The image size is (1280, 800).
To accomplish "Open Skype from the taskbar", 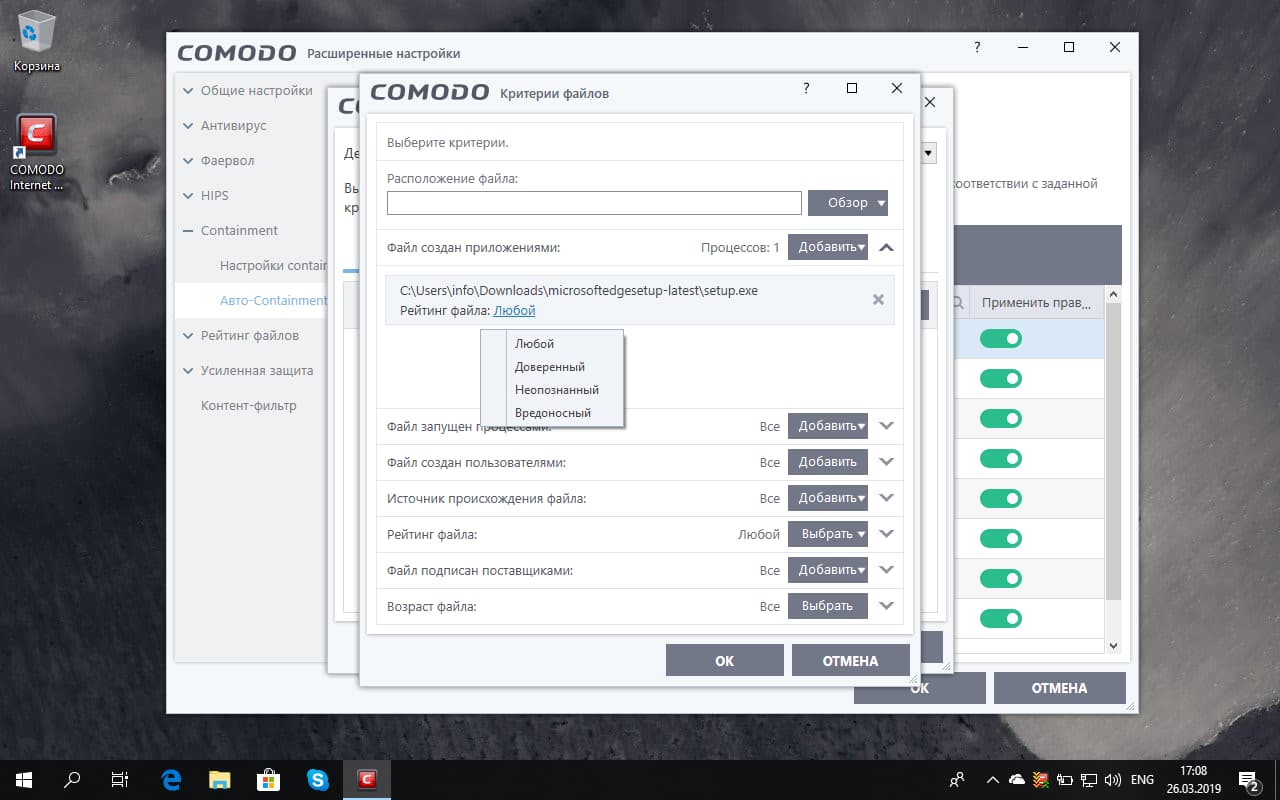I will pos(317,779).
